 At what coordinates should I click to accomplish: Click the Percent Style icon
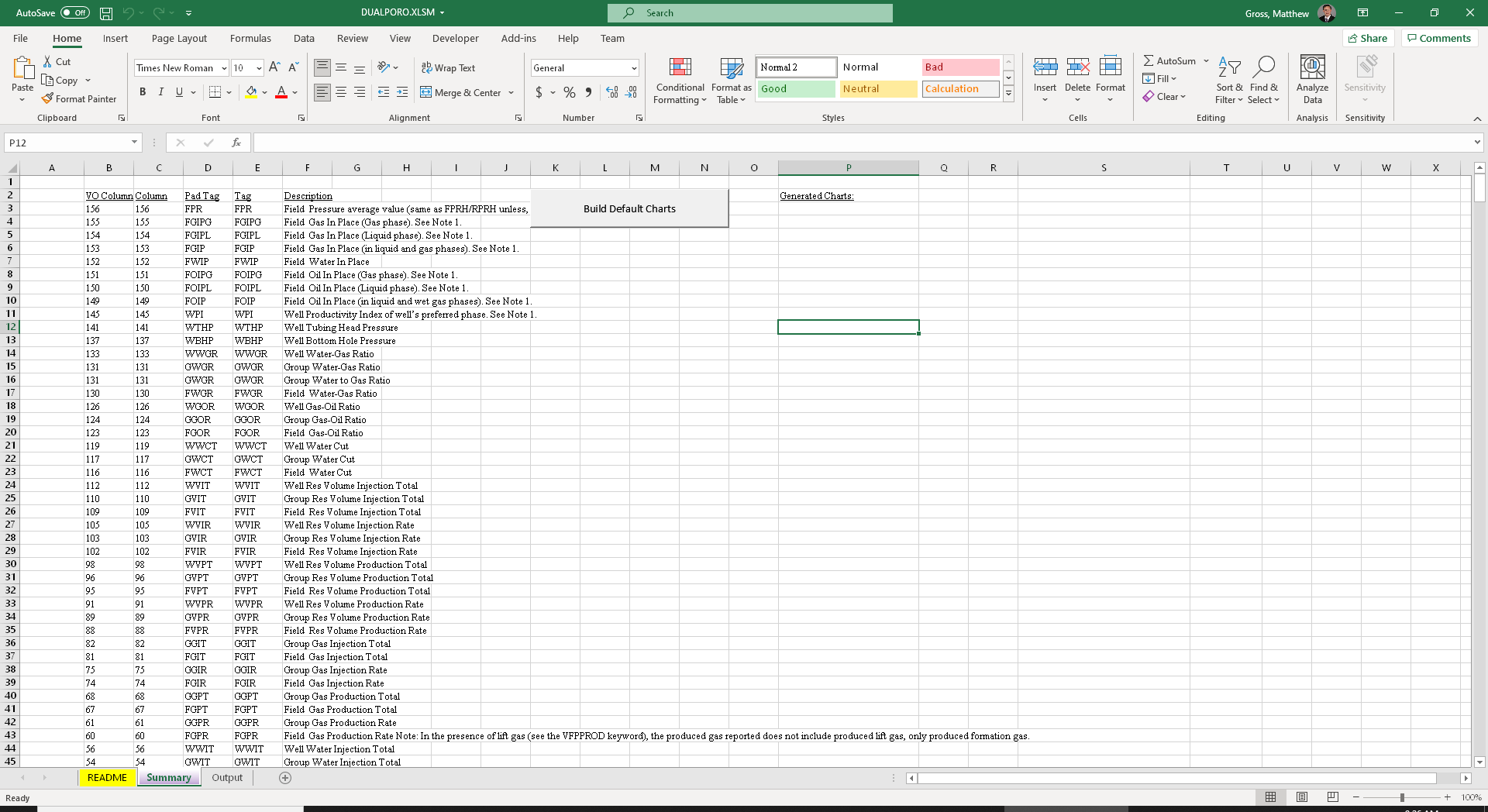(x=570, y=93)
